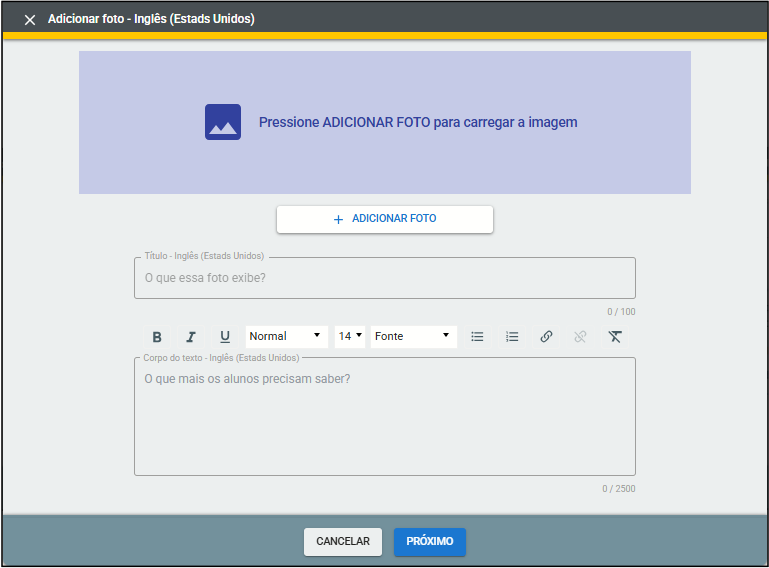Click the image upload preview area
The height and width of the screenshot is (568, 769).
click(x=384, y=160)
